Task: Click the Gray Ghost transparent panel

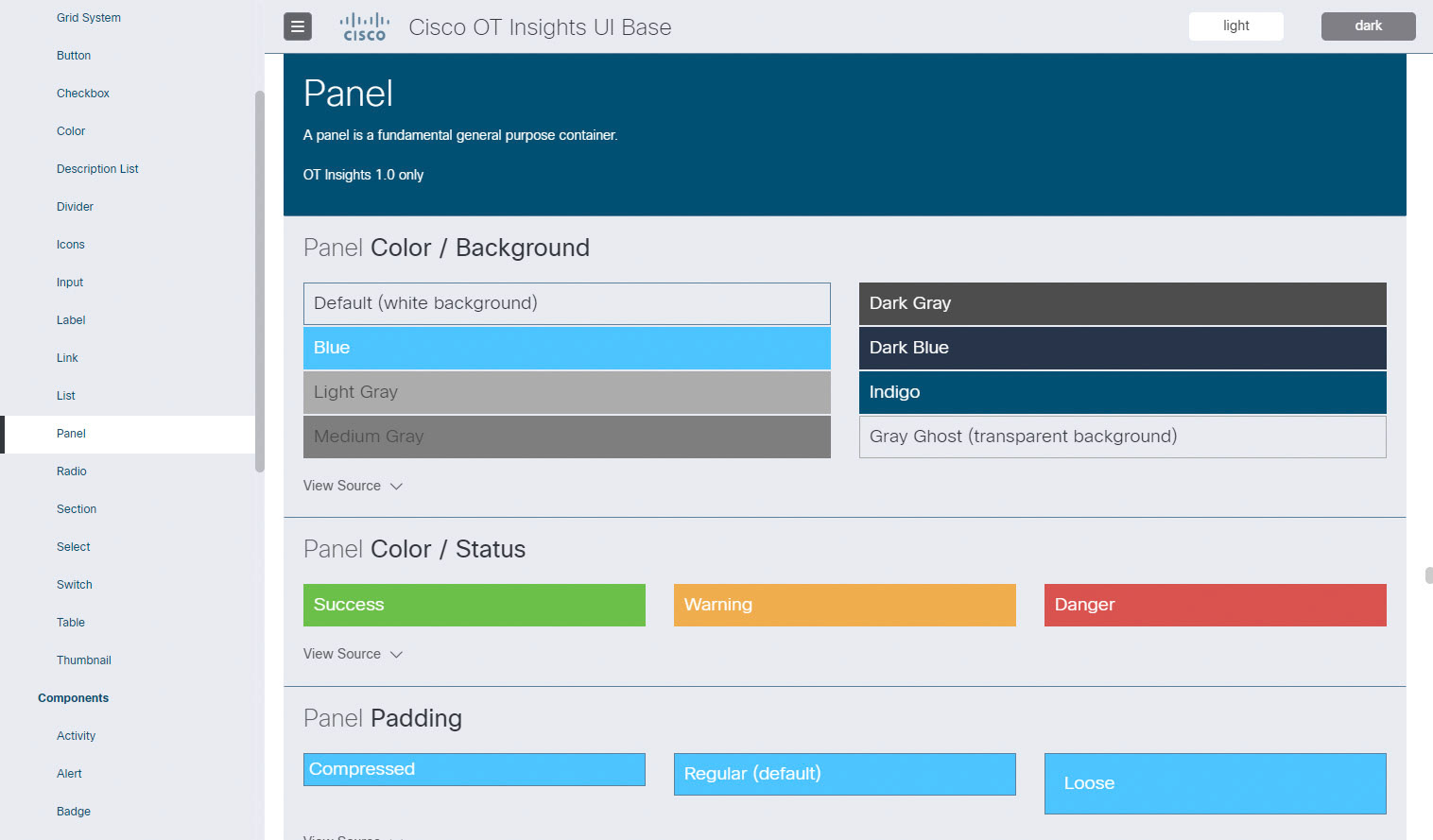Action: [x=1123, y=437]
